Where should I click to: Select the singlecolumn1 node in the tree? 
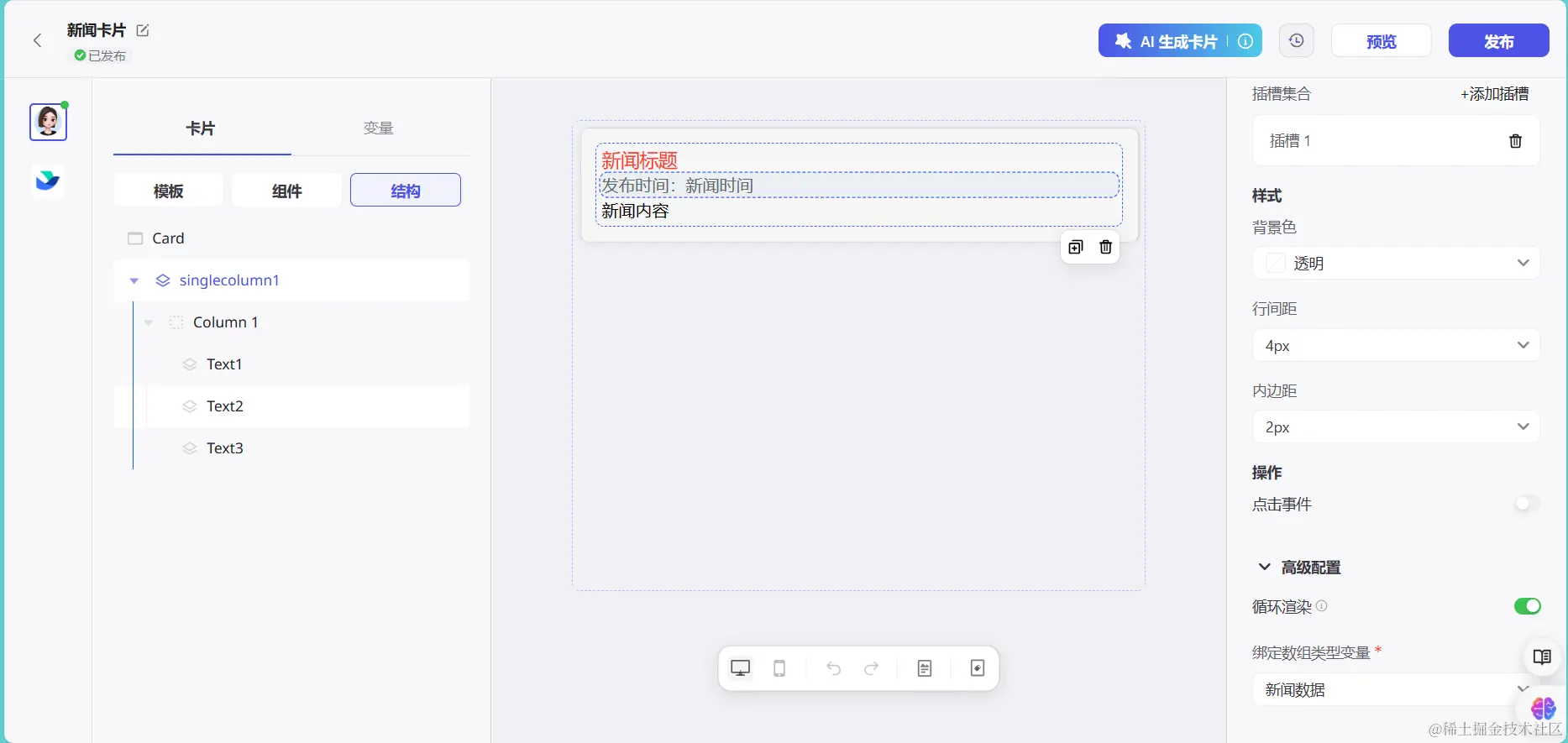(291, 280)
